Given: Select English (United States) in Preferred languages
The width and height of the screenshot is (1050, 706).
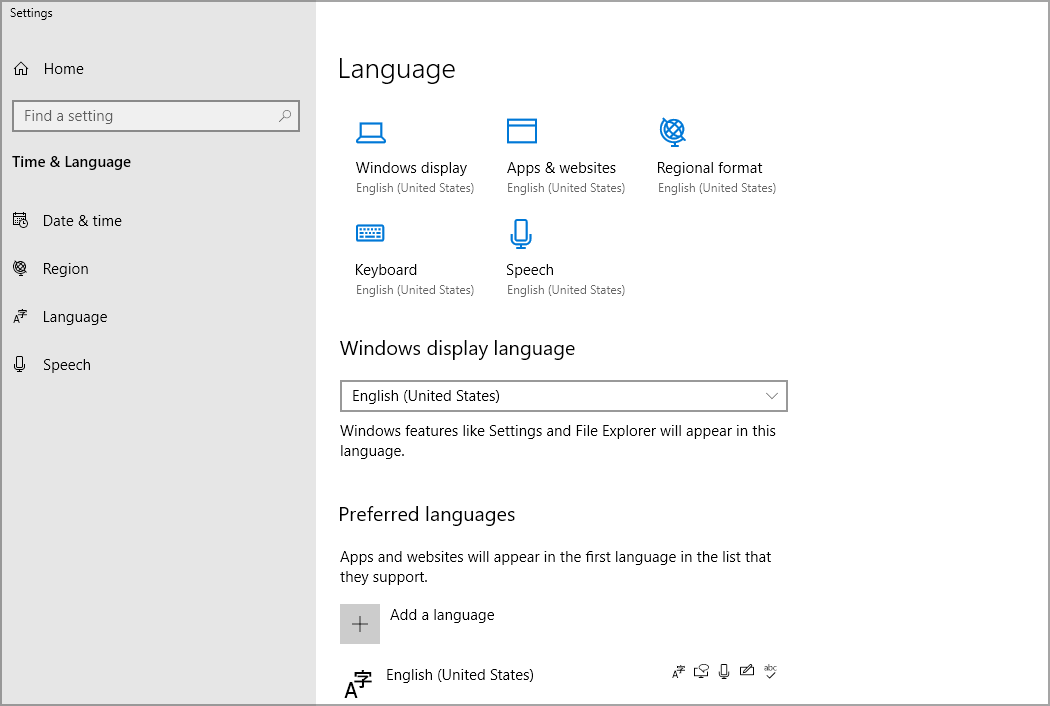Looking at the screenshot, I should coord(460,675).
